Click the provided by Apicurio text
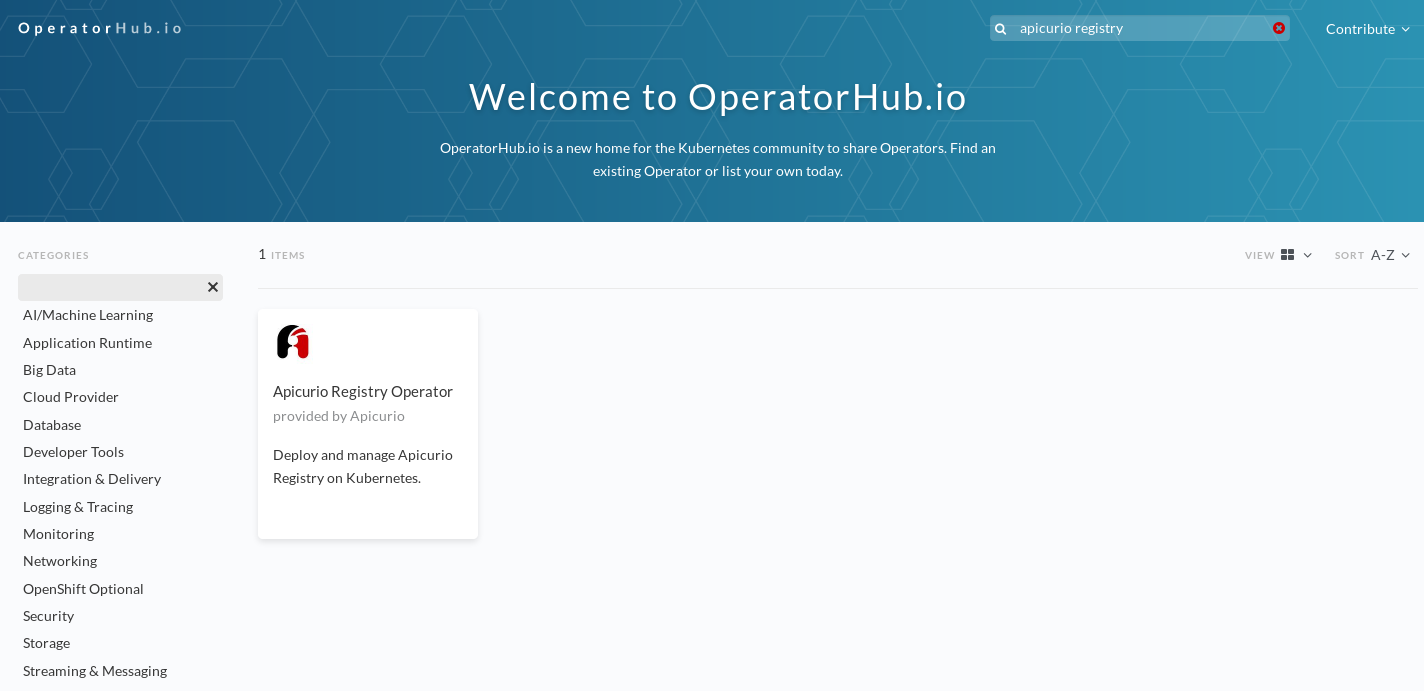 coord(339,416)
